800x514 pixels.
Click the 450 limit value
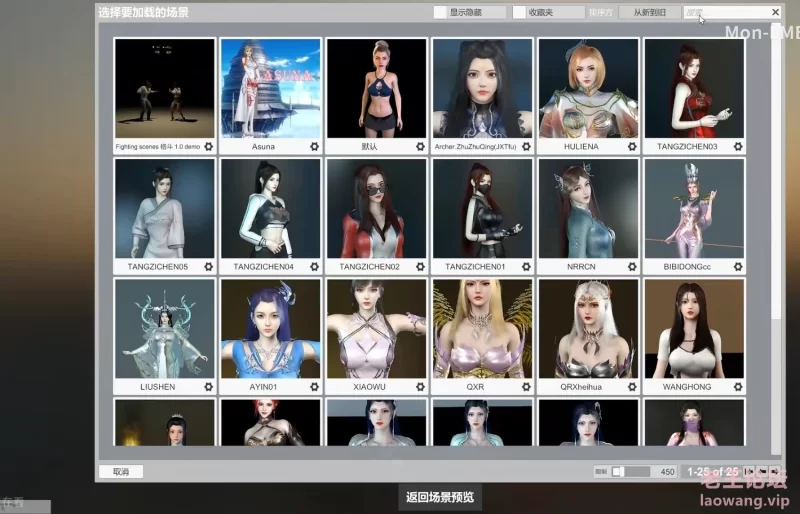pos(667,472)
